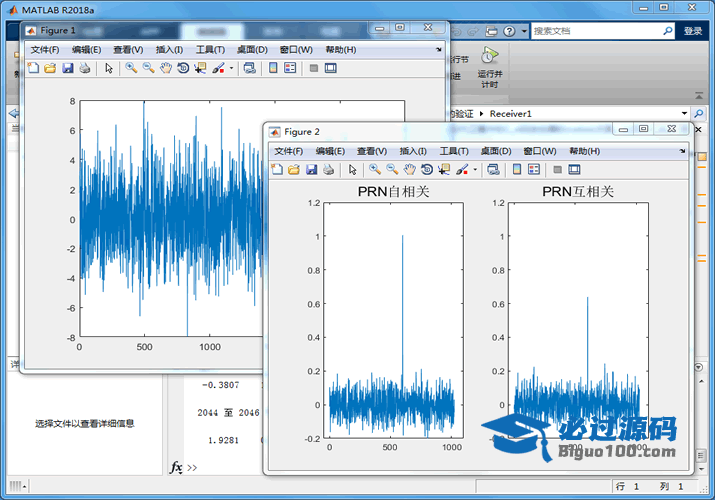Click Zoom In tool in Figure 2 toolbar
This screenshot has height=500, width=715.
374,170
